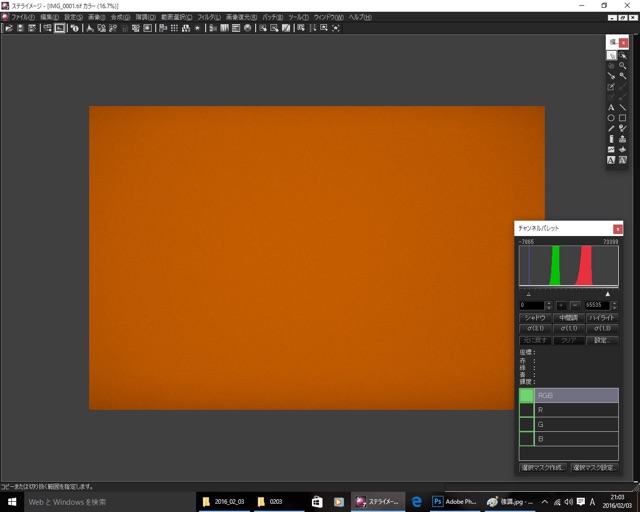The height and width of the screenshot is (512, 640).
Task: Select the Text tool in tool palette
Action: [611, 107]
